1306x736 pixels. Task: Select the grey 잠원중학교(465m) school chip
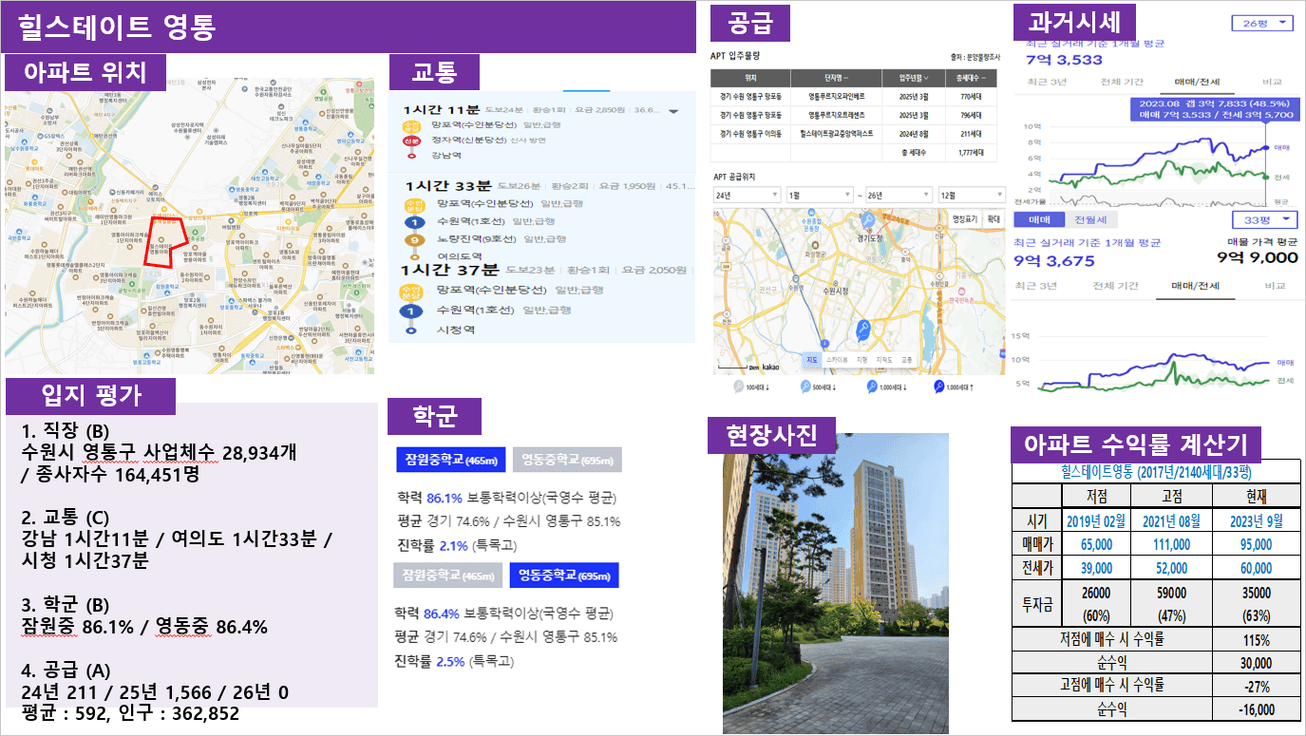click(x=447, y=575)
